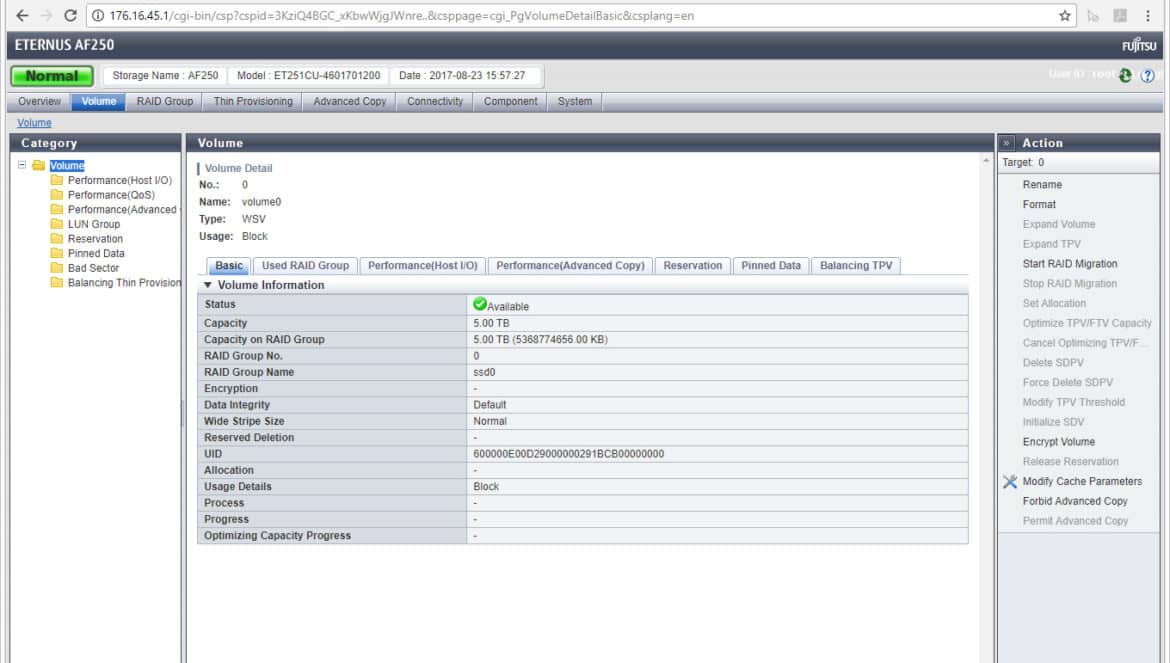Collapse the Volume tree node
This screenshot has height=663, width=1170.
pyautogui.click(x=22, y=165)
